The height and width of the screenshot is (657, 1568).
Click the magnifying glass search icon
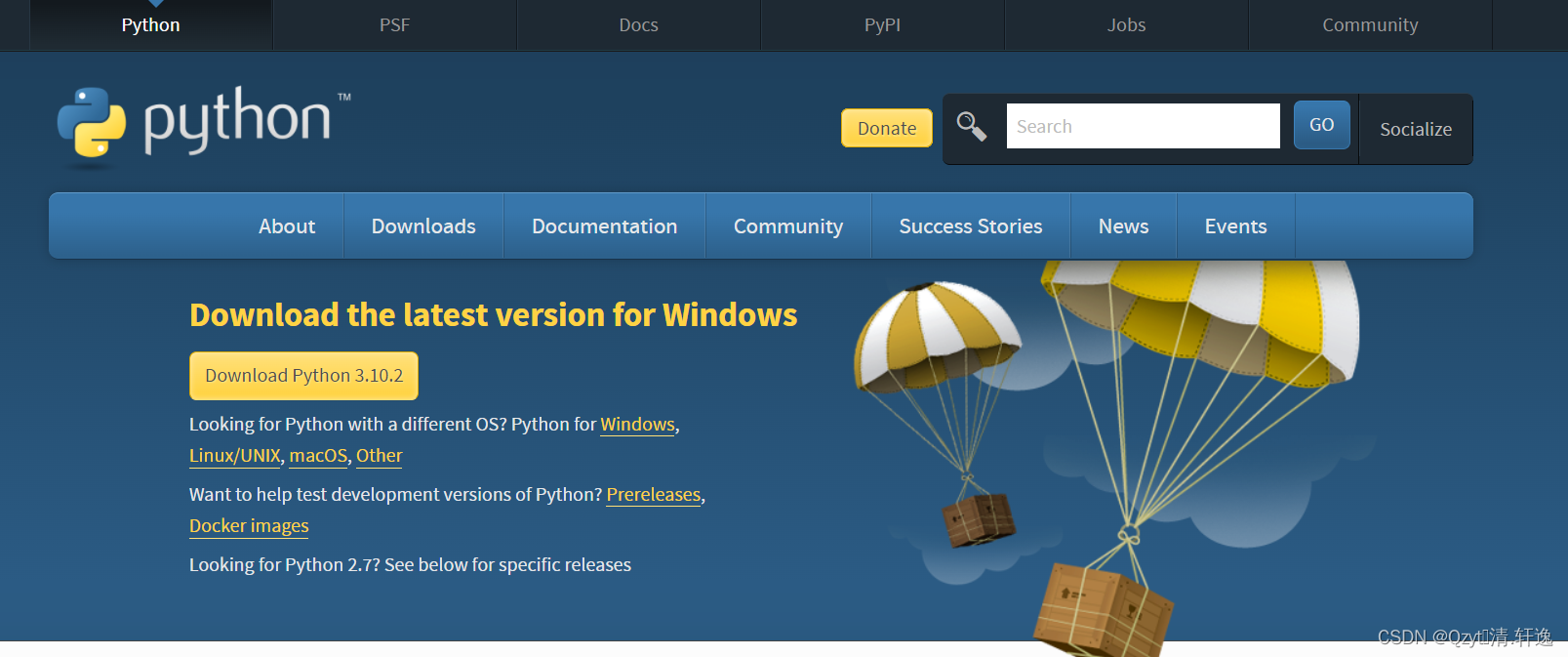tap(971, 127)
